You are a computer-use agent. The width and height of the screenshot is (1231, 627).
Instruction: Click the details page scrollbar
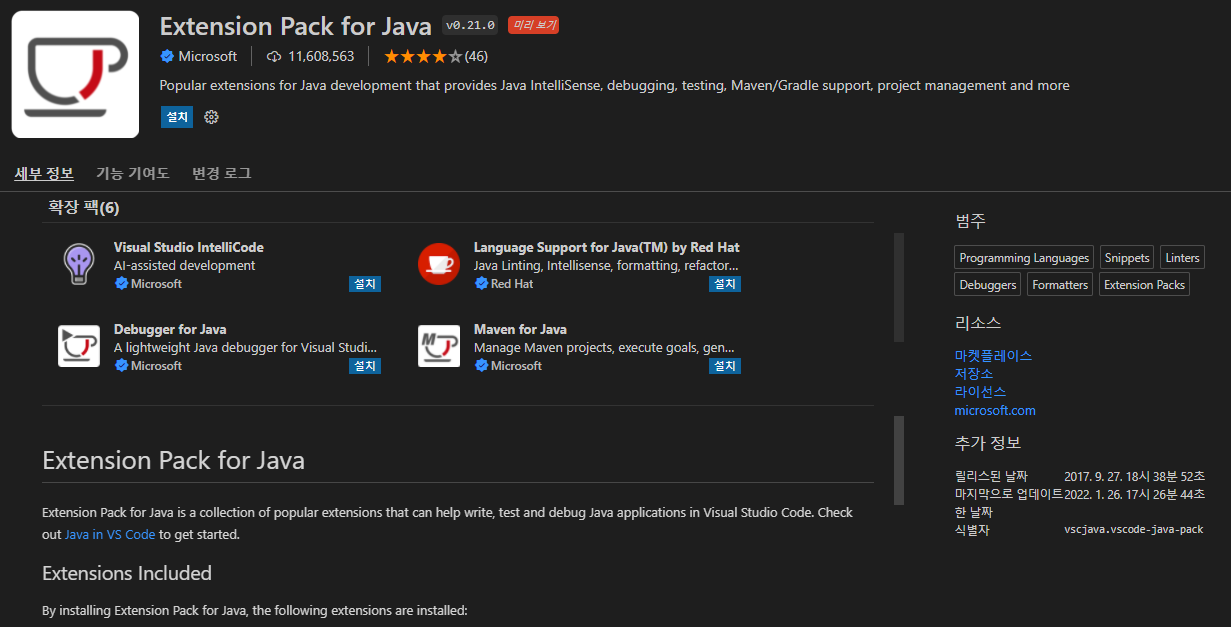898,461
